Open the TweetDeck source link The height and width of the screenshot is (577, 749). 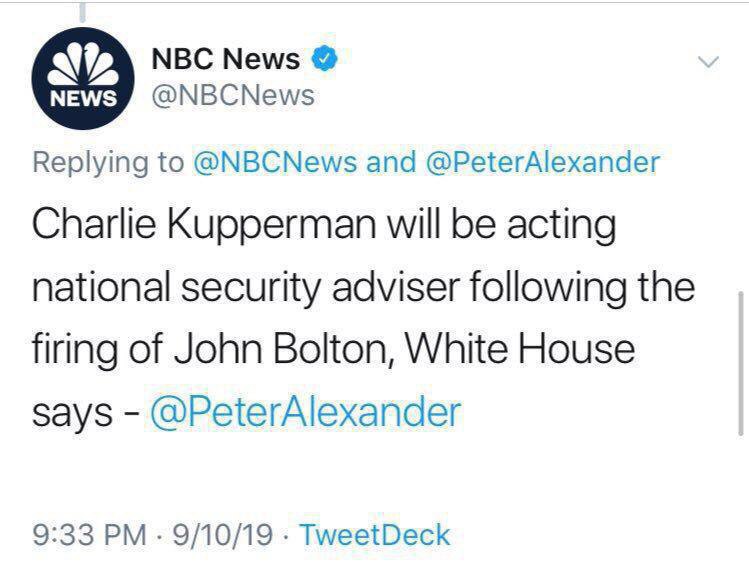375,534
